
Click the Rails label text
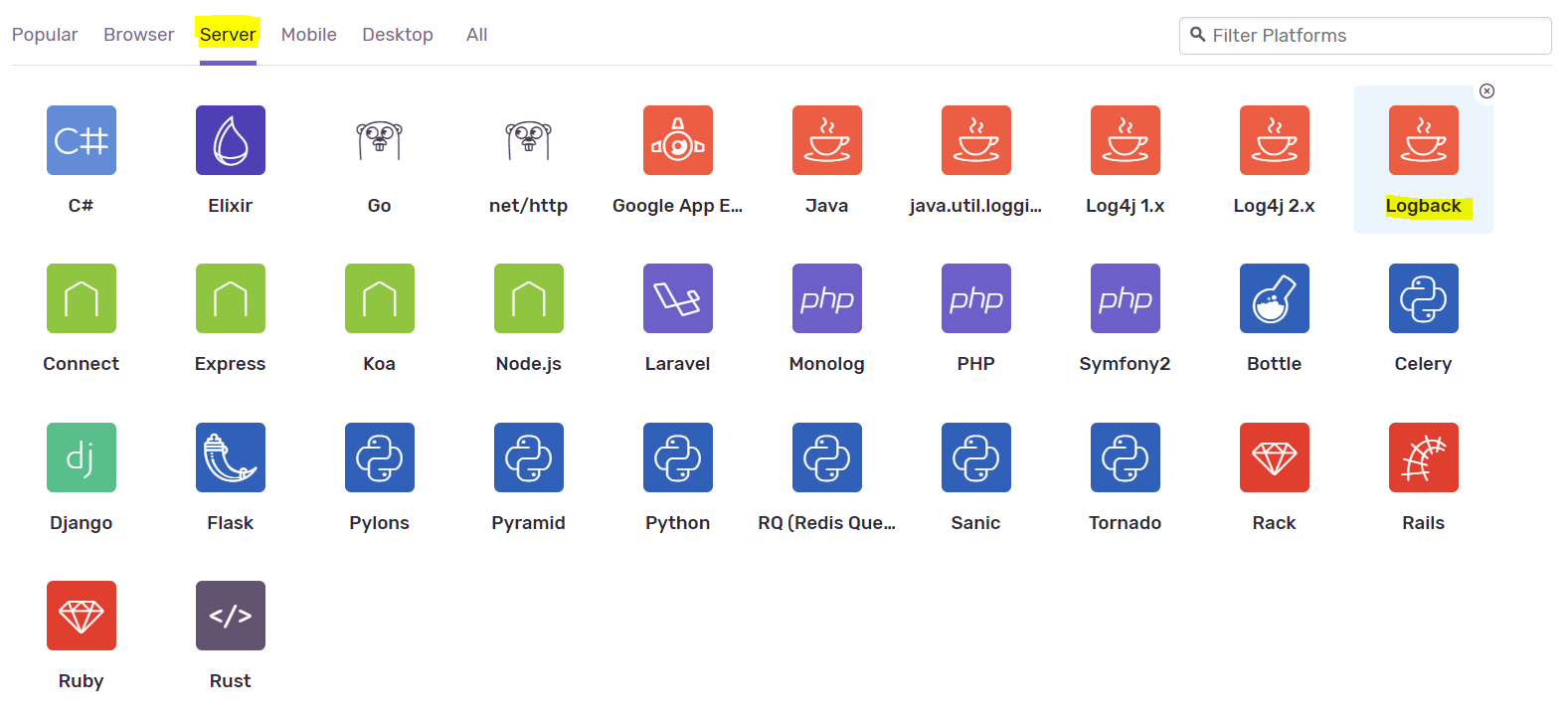point(1424,523)
